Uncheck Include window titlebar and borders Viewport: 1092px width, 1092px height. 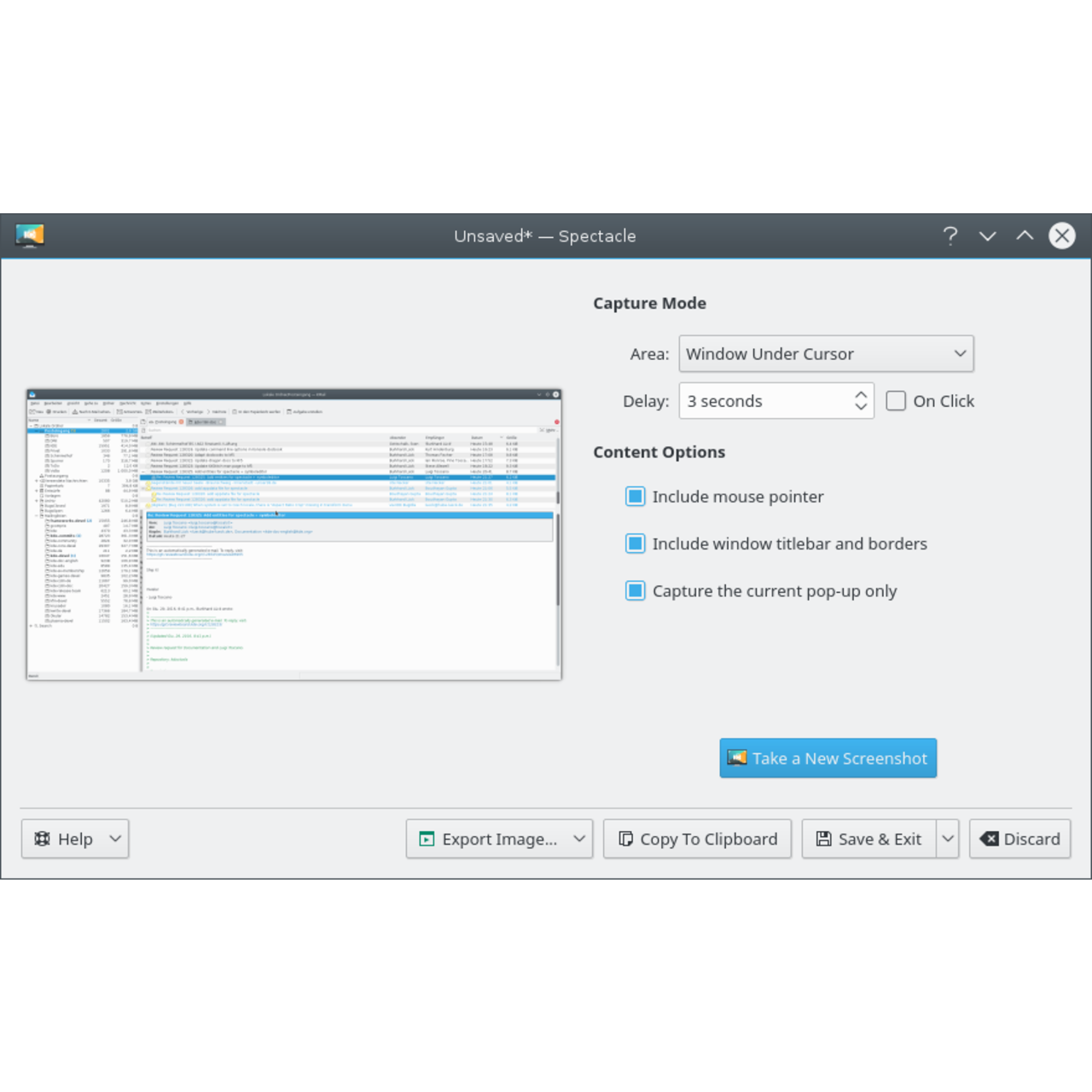pyautogui.click(x=635, y=543)
